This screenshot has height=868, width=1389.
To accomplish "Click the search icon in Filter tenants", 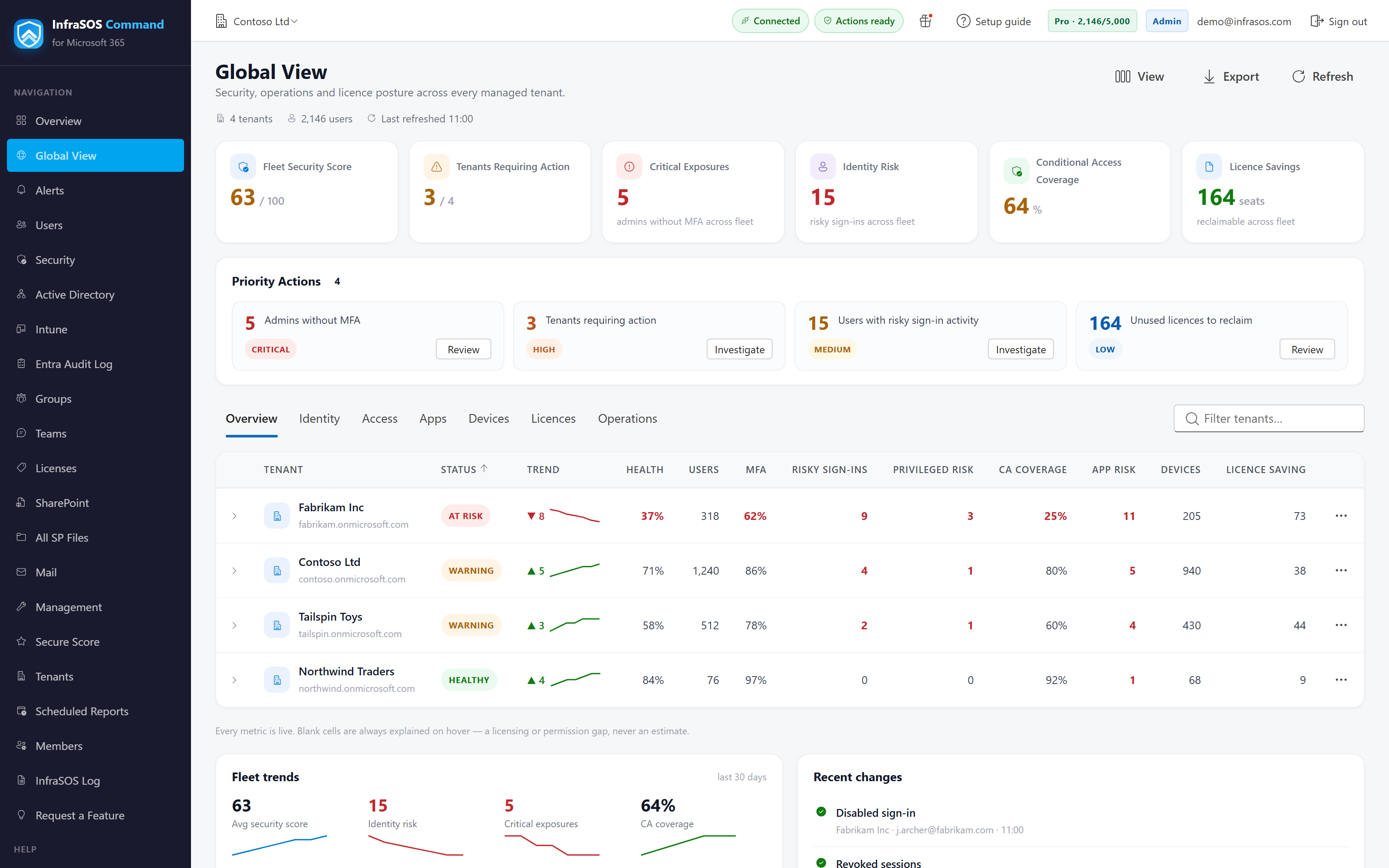I will tap(1192, 418).
